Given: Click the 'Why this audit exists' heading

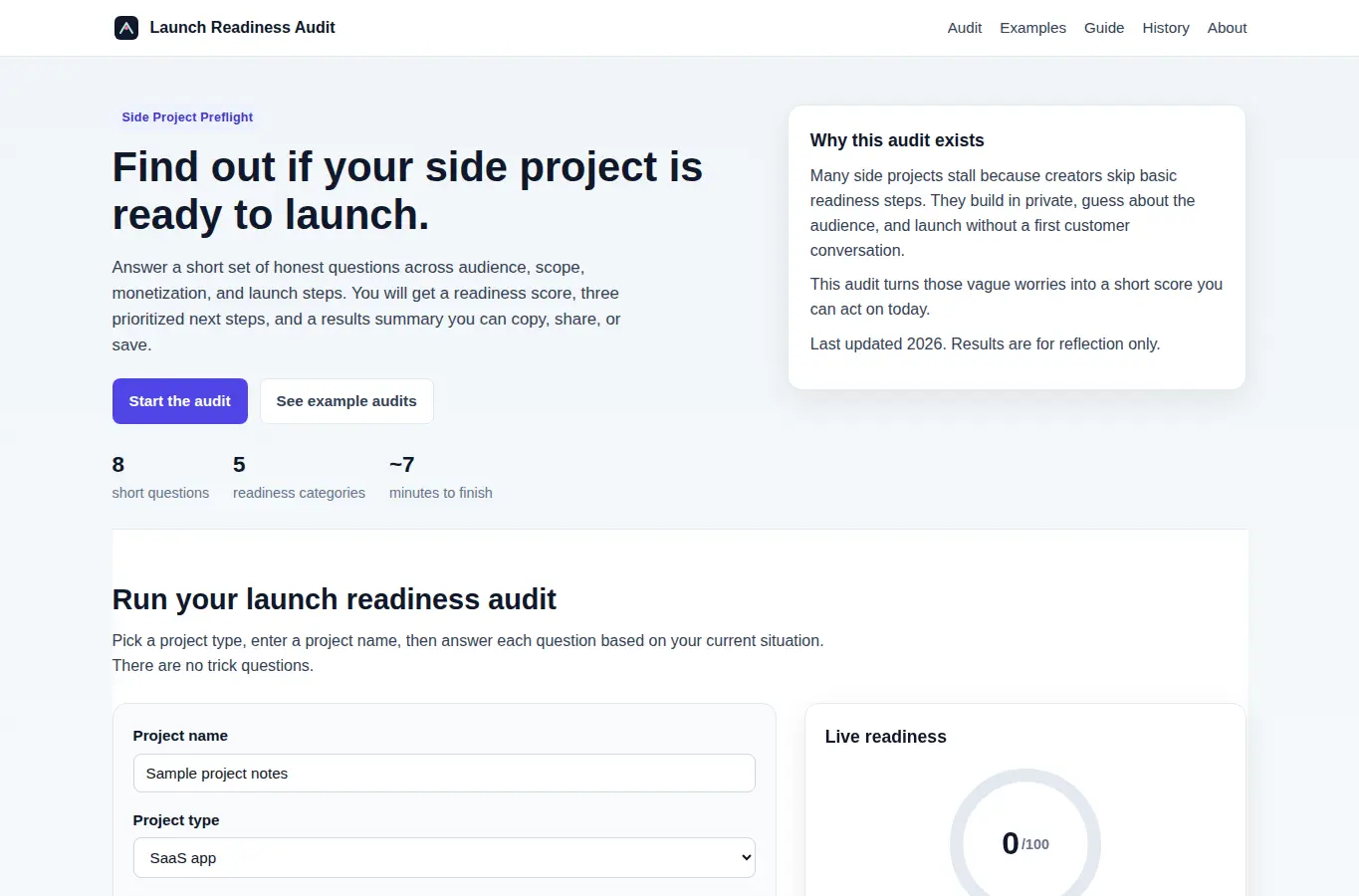Looking at the screenshot, I should 897,140.
